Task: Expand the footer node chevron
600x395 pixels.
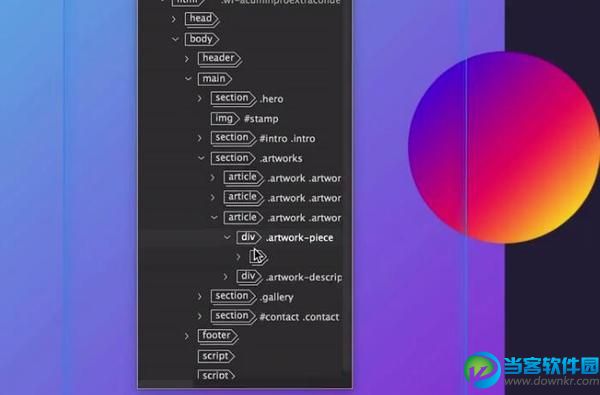Action: 187,336
